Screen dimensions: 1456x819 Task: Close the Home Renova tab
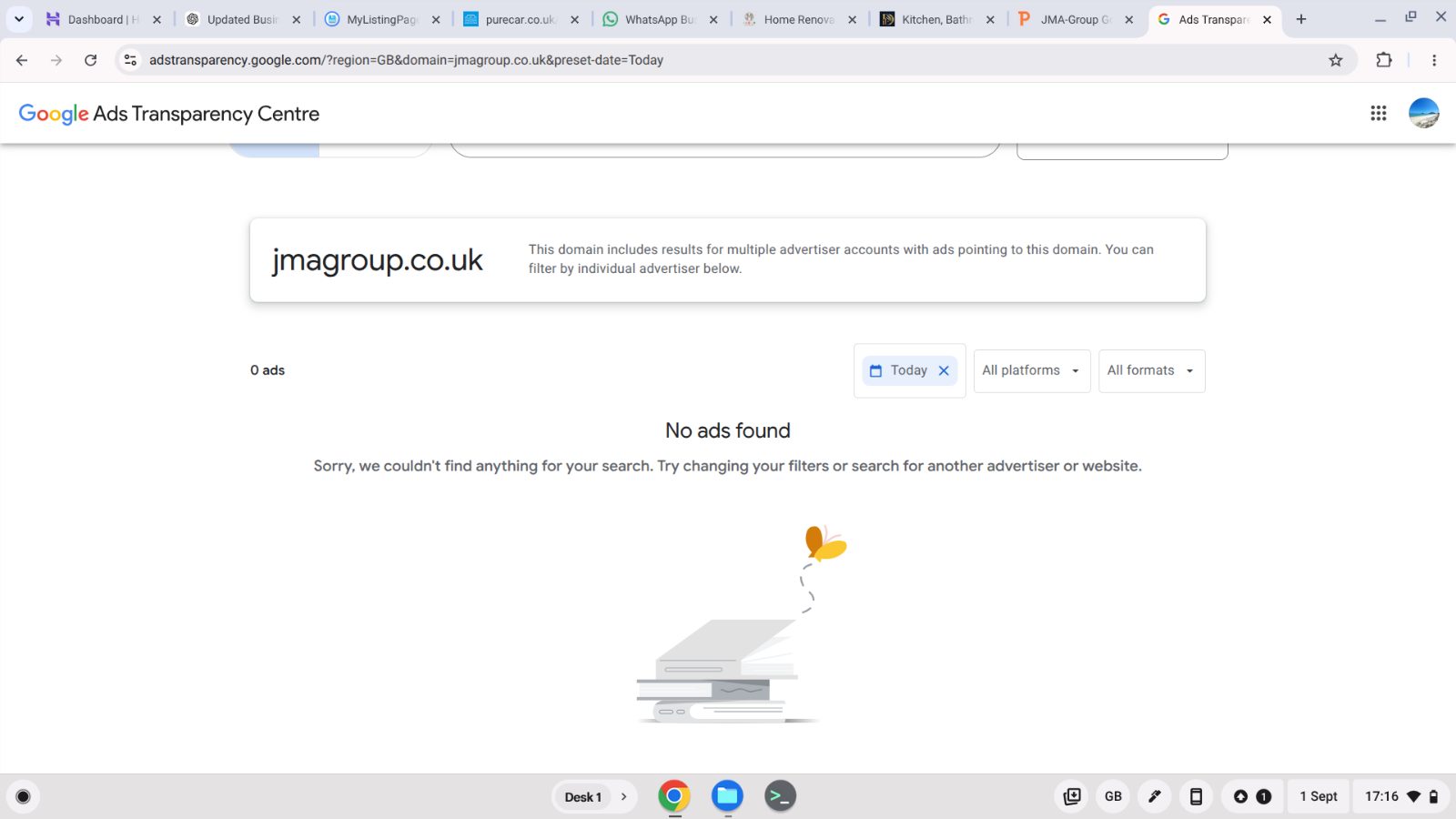852,19
